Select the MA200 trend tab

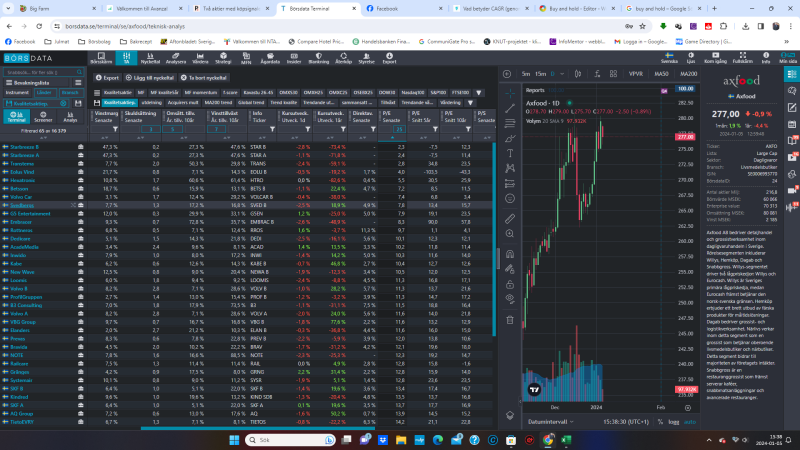pyautogui.click(x=218, y=103)
